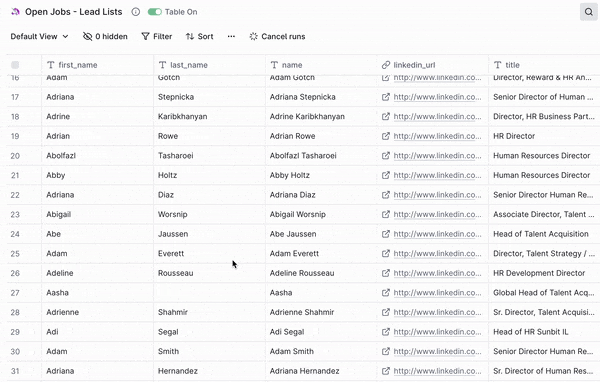Click the first name cell 'Abe'
The height and width of the screenshot is (382, 600).
pyautogui.click(x=97, y=234)
